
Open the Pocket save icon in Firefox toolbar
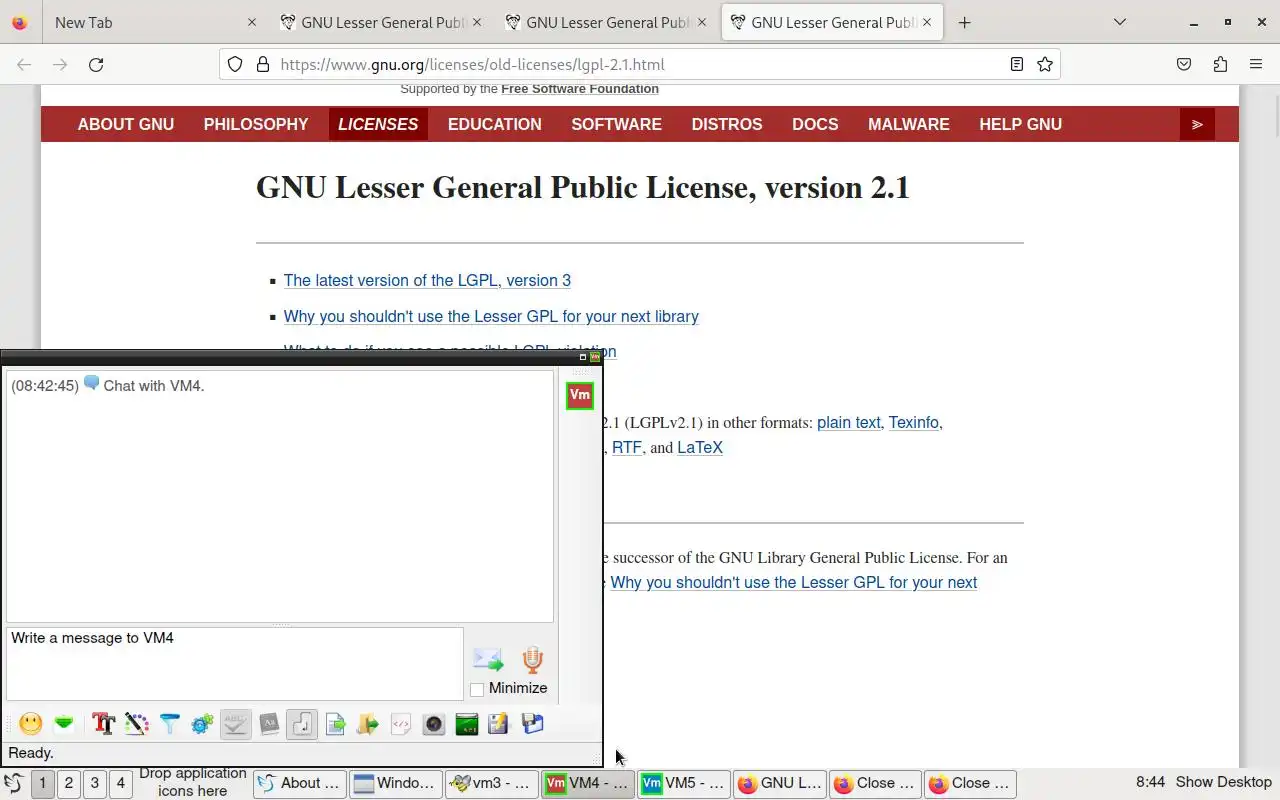click(x=1184, y=64)
